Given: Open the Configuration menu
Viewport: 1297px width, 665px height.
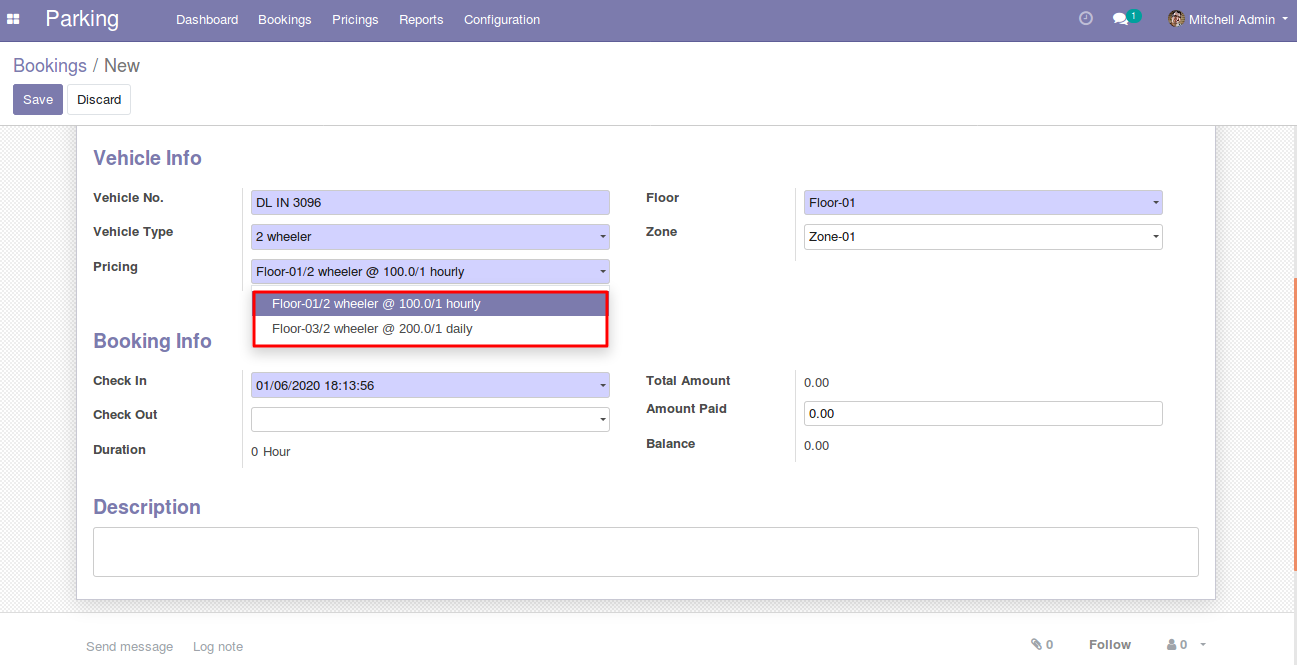Looking at the screenshot, I should click(502, 19).
